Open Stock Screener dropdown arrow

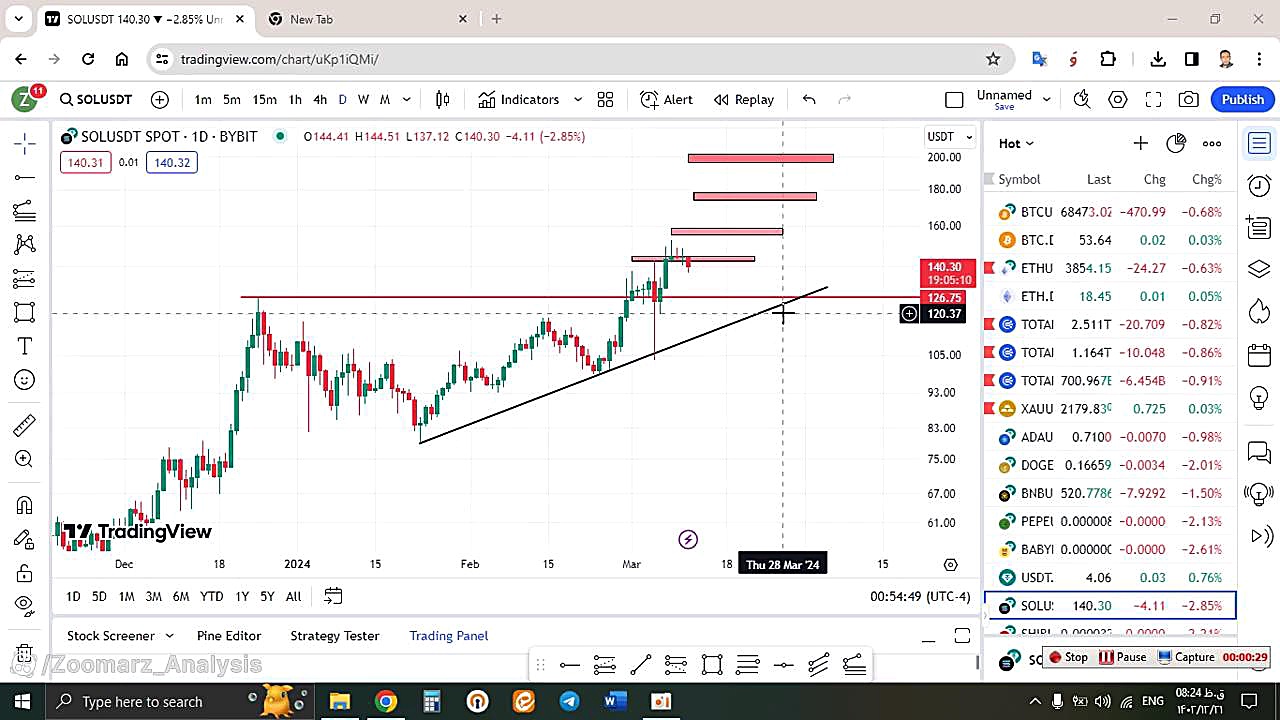coord(169,636)
